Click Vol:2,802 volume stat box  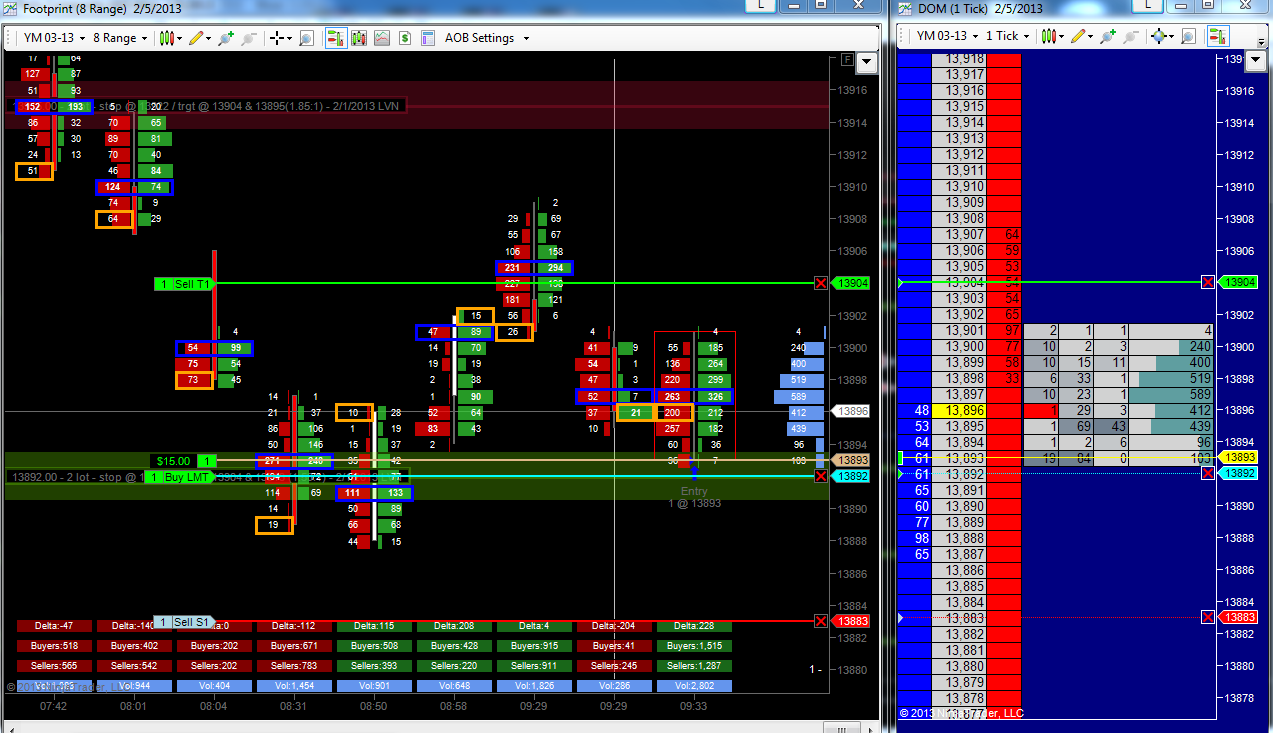pyautogui.click(x=693, y=686)
